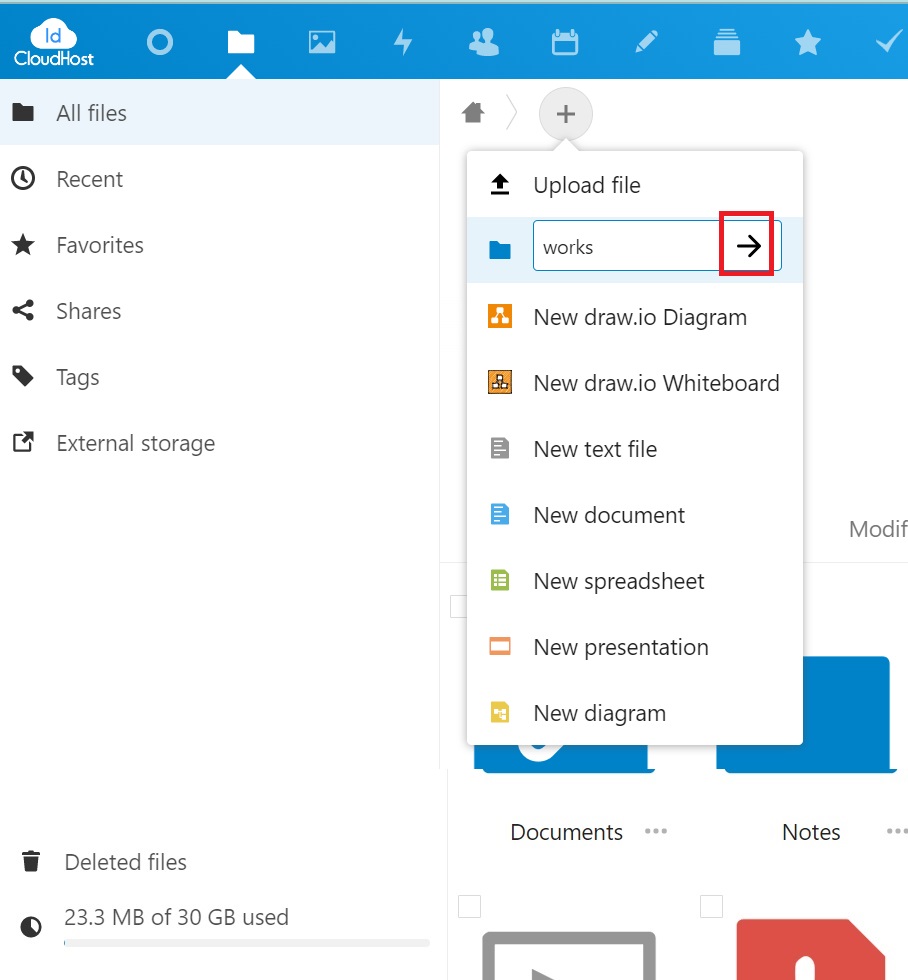Open the Calendar app icon
This screenshot has width=908, height=980.
pos(564,41)
